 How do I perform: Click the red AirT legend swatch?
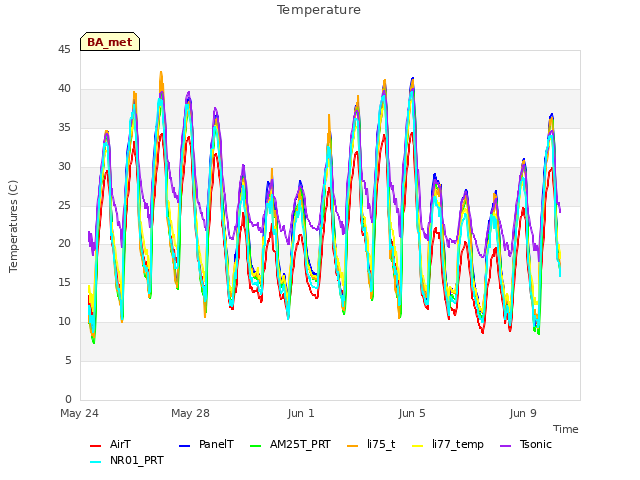tap(95, 446)
